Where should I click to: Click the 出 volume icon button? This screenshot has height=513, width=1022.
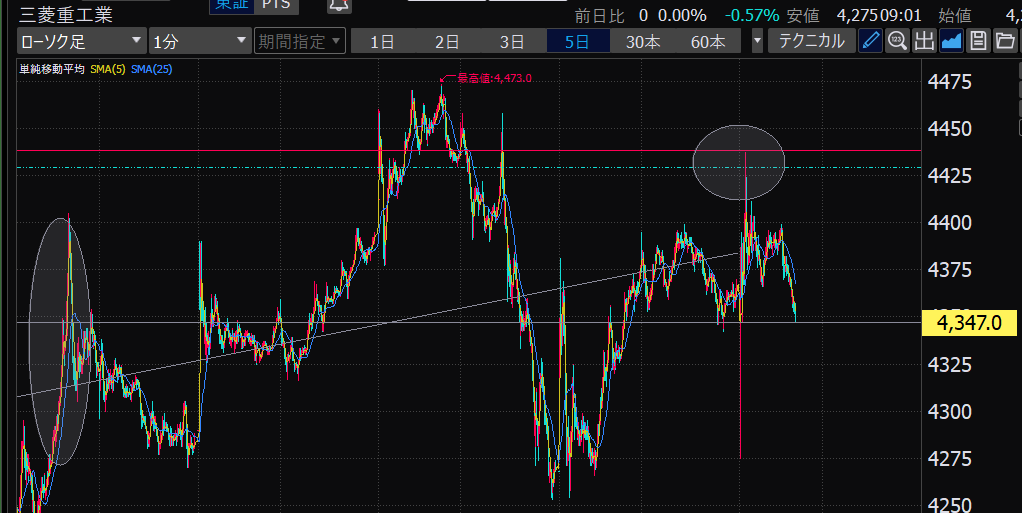coord(924,41)
